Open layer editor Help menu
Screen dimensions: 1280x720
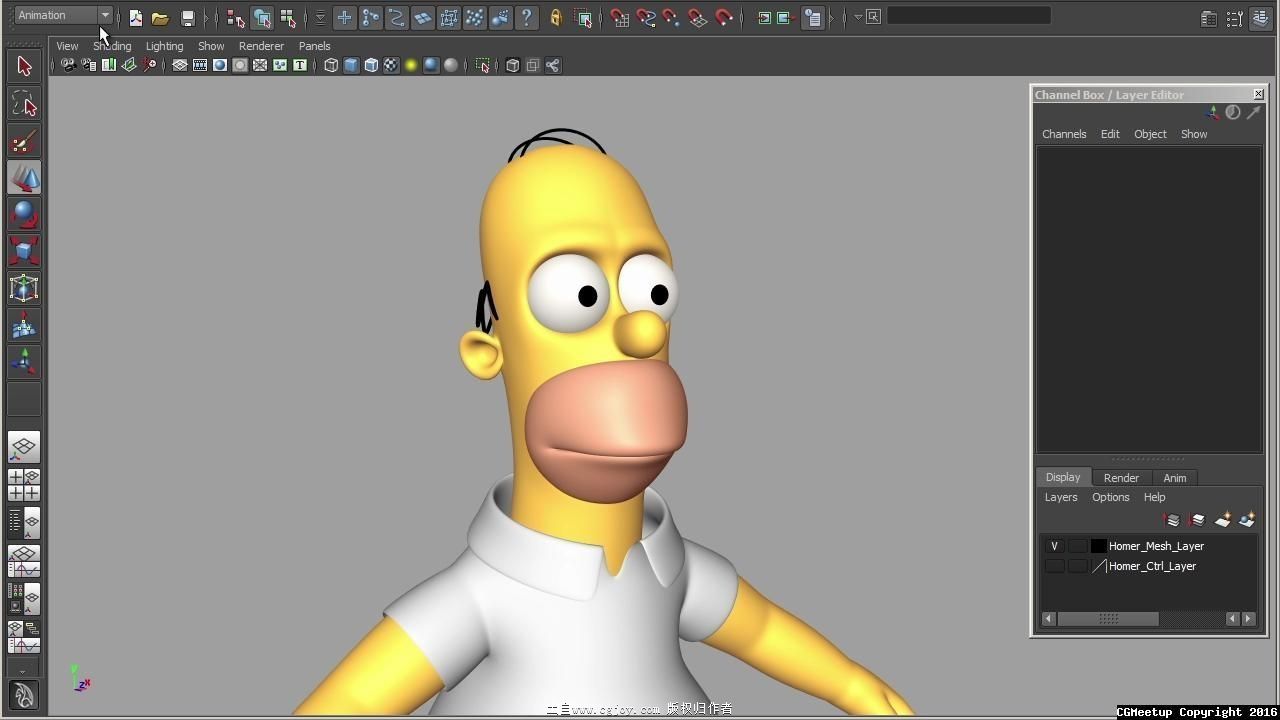pos(1154,497)
